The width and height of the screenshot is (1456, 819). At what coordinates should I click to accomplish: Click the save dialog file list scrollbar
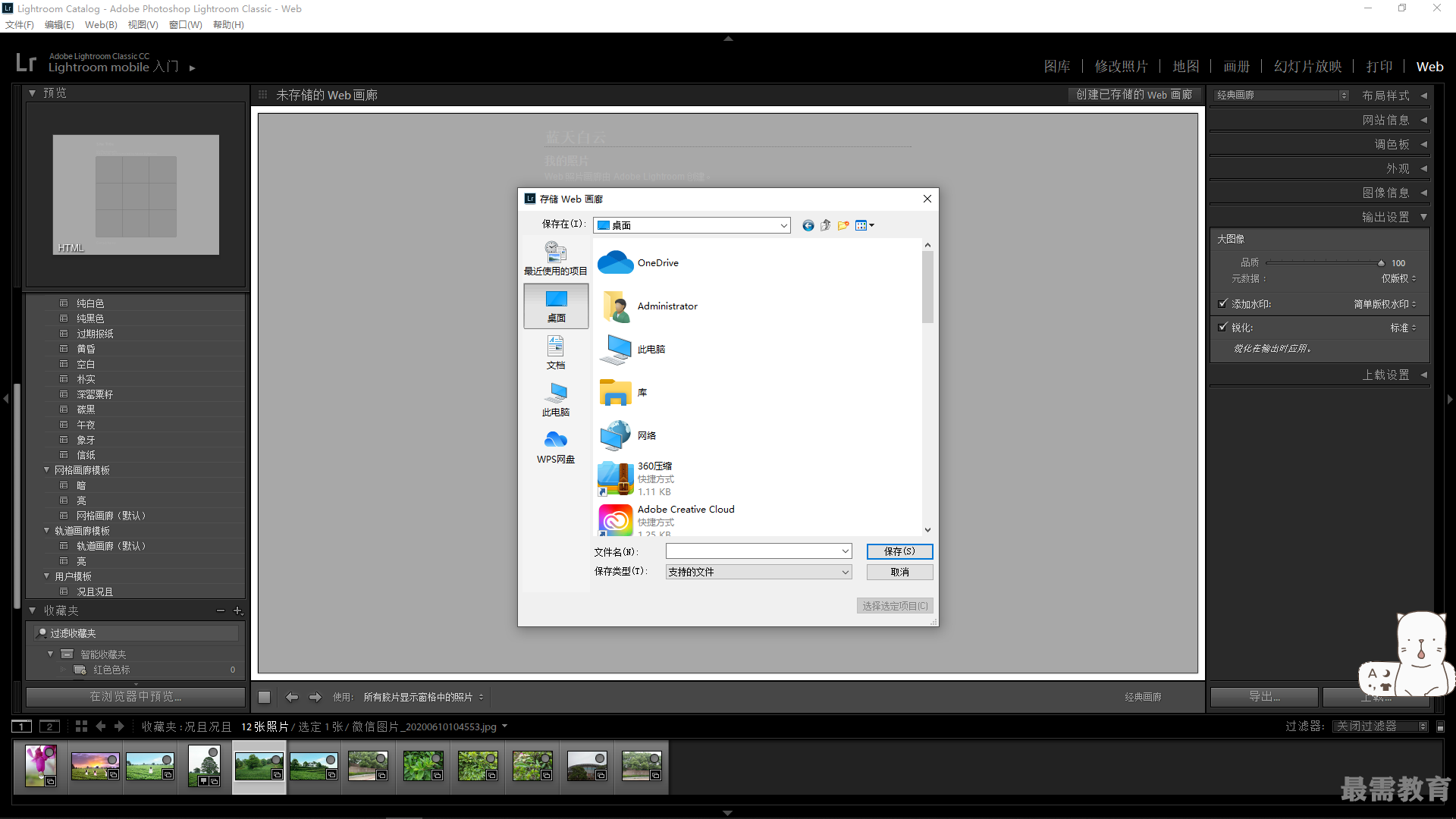coord(927,287)
